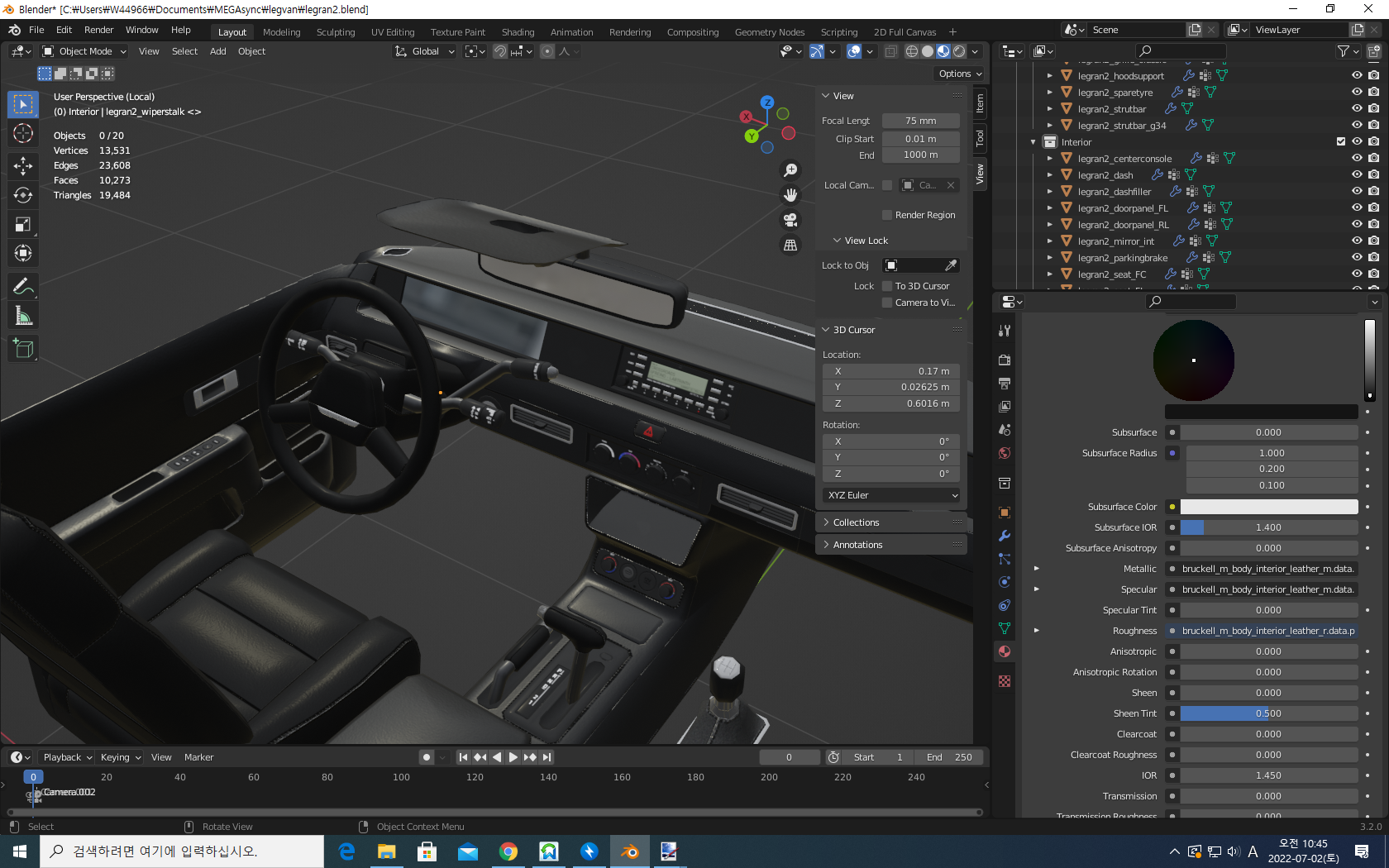1389x868 pixels.
Task: Select the Move tool
Action: click(23, 165)
